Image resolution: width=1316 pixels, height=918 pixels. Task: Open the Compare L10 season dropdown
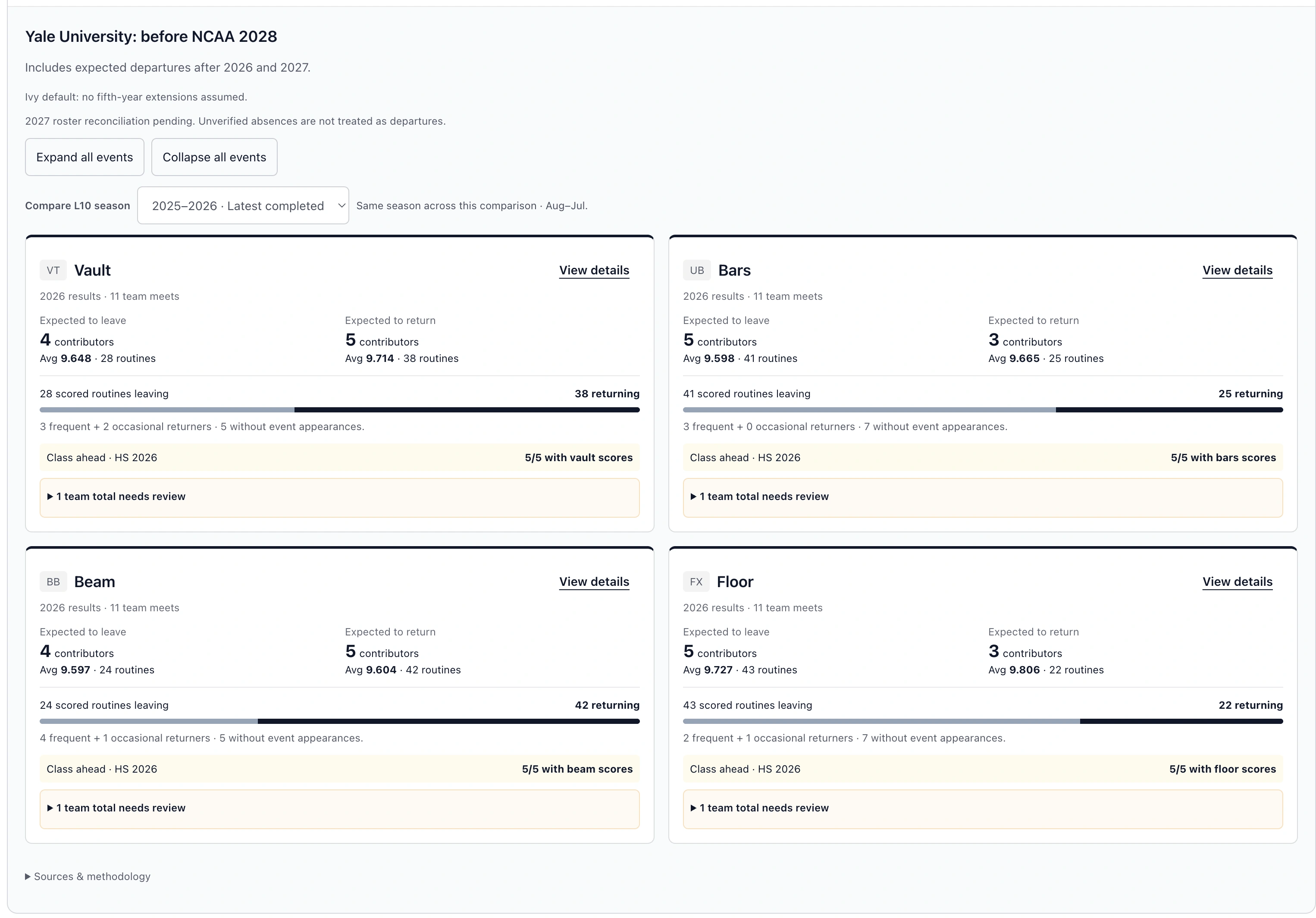(243, 205)
